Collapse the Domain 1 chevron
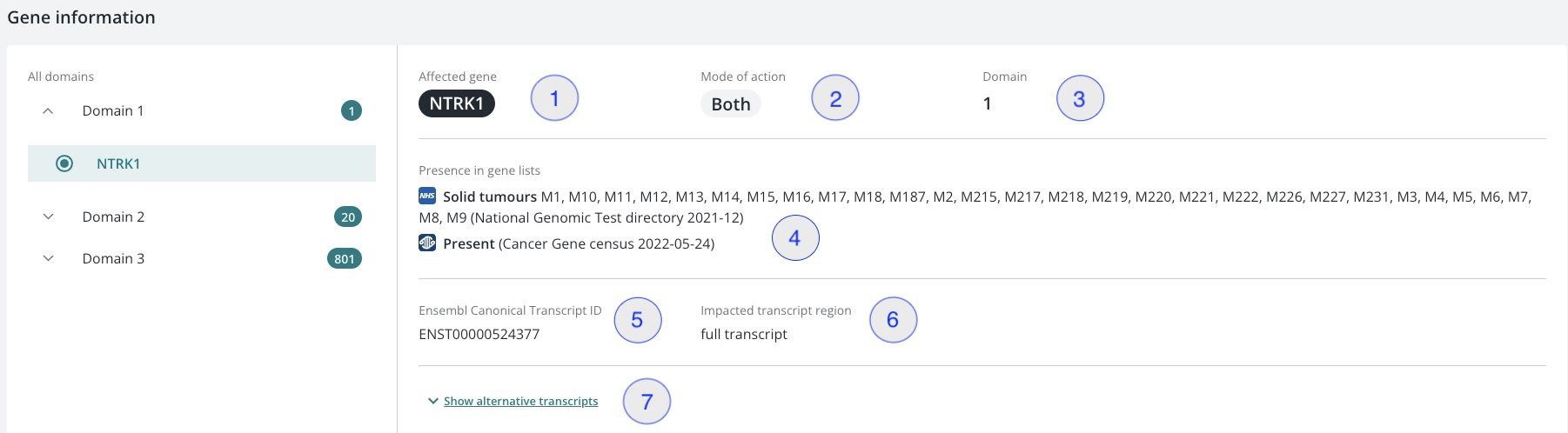This screenshot has width=1568, height=433. 49,110
